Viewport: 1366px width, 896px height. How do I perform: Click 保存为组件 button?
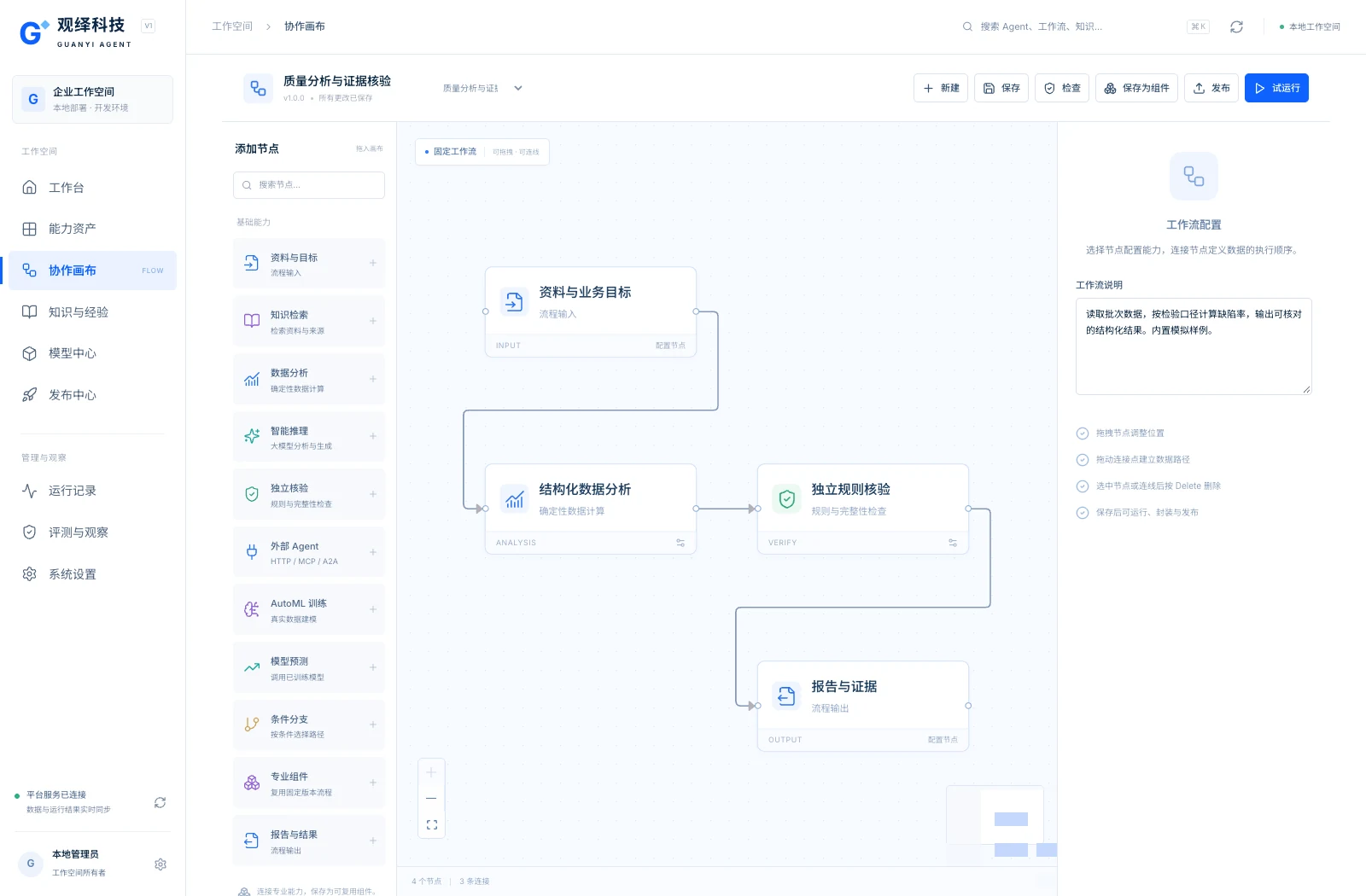pyautogui.click(x=1136, y=88)
